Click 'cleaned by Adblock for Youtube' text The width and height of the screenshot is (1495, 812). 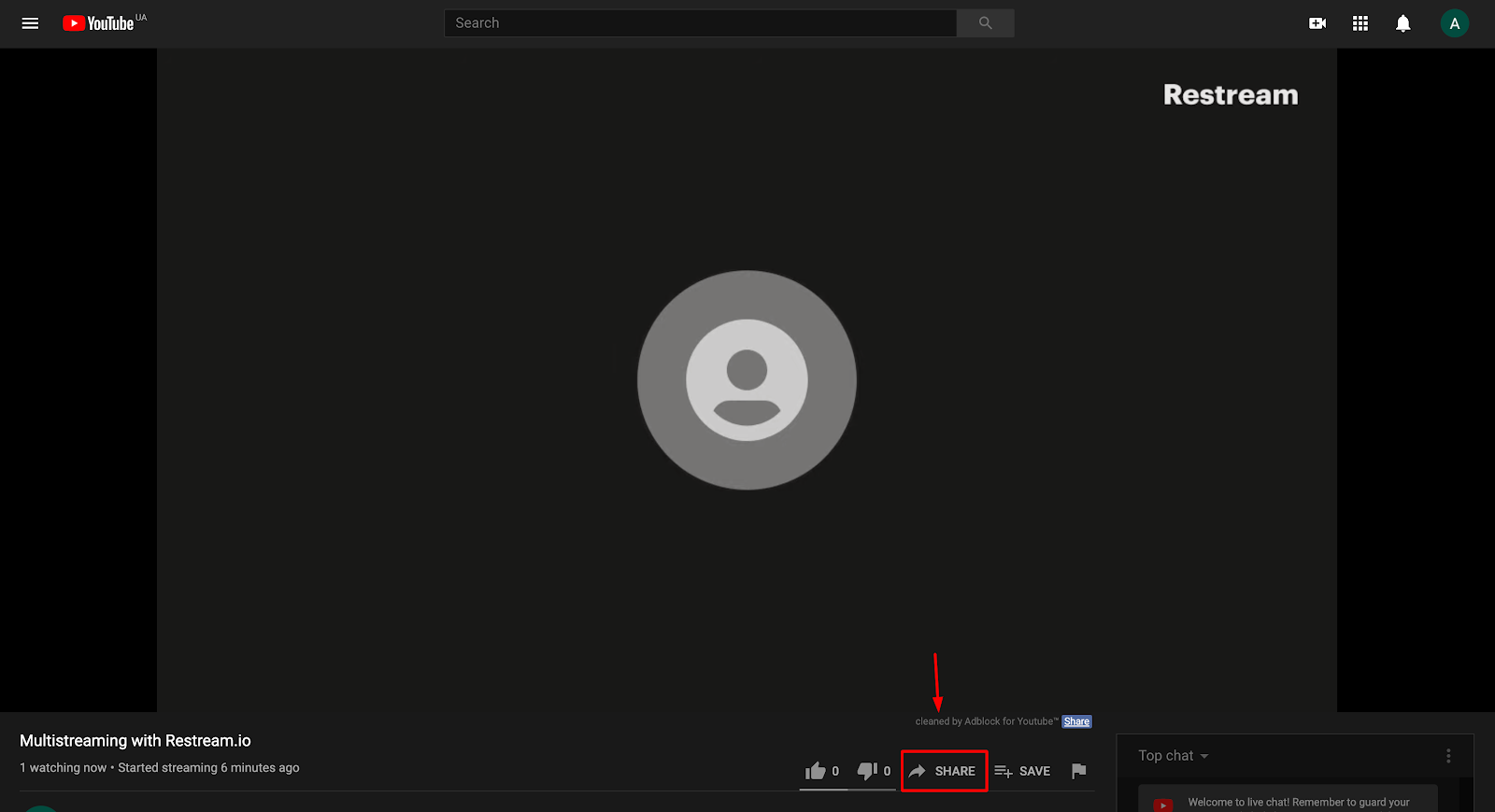tap(987, 721)
